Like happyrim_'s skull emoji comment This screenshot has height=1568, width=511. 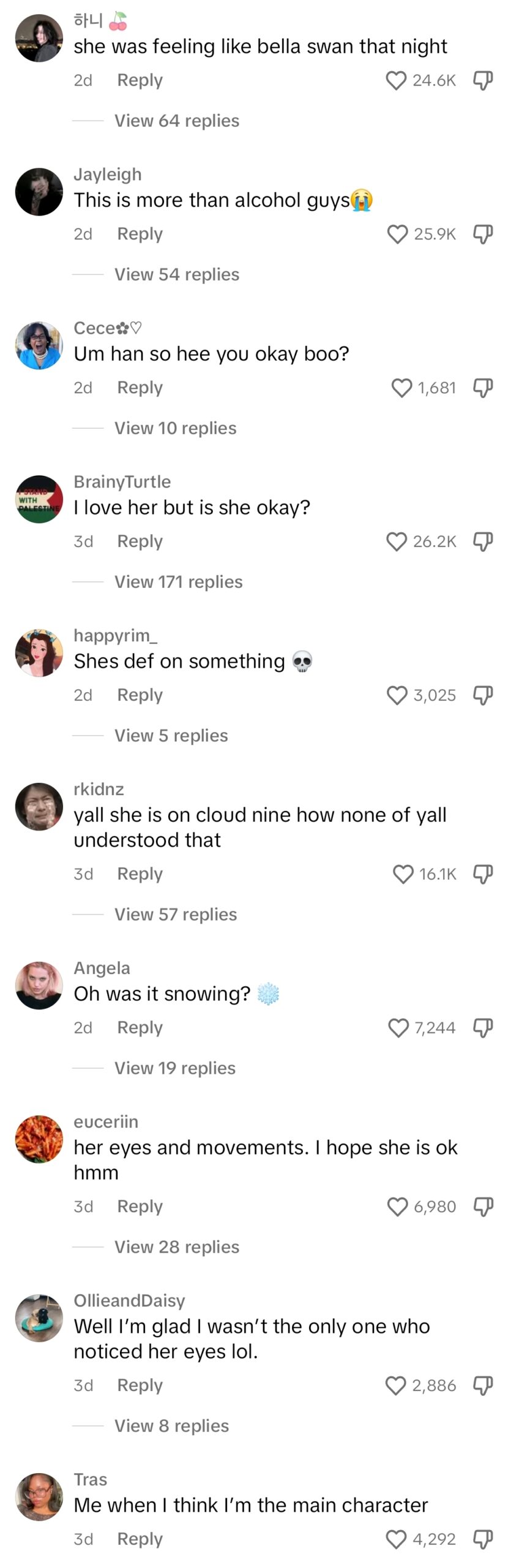(398, 695)
